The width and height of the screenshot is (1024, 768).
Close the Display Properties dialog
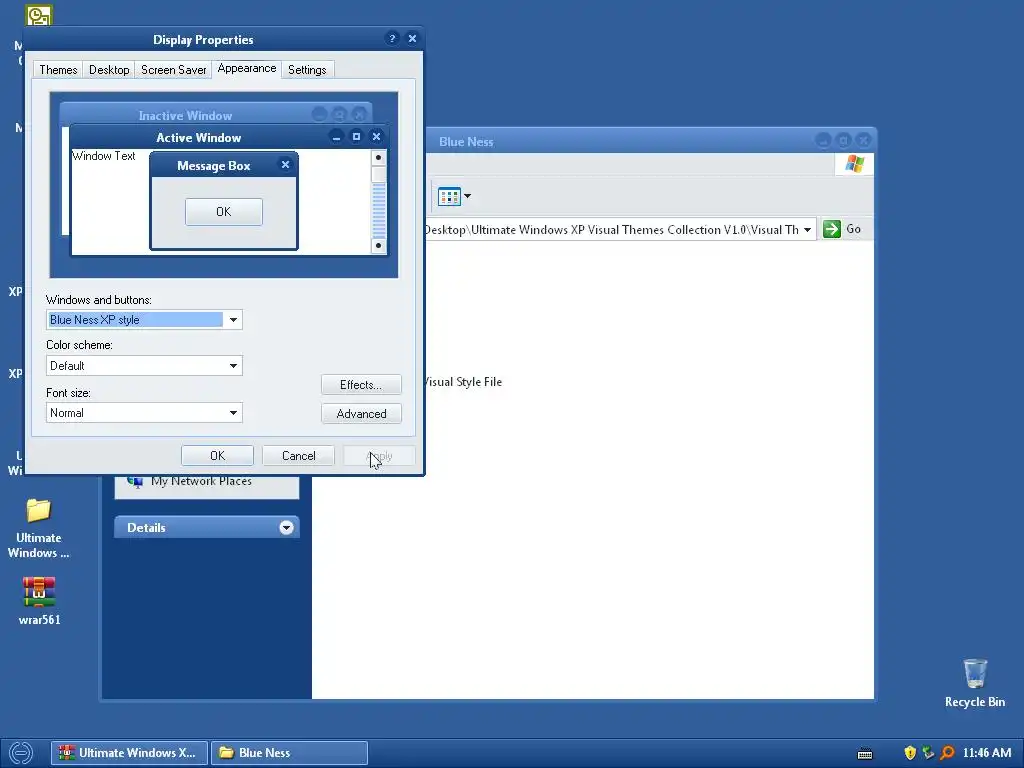click(x=412, y=39)
